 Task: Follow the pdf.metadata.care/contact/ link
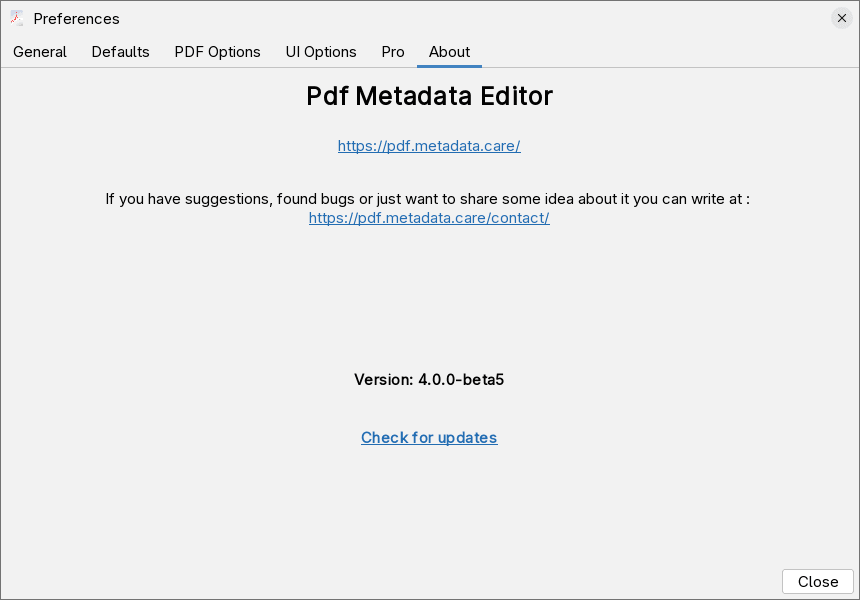tap(429, 218)
